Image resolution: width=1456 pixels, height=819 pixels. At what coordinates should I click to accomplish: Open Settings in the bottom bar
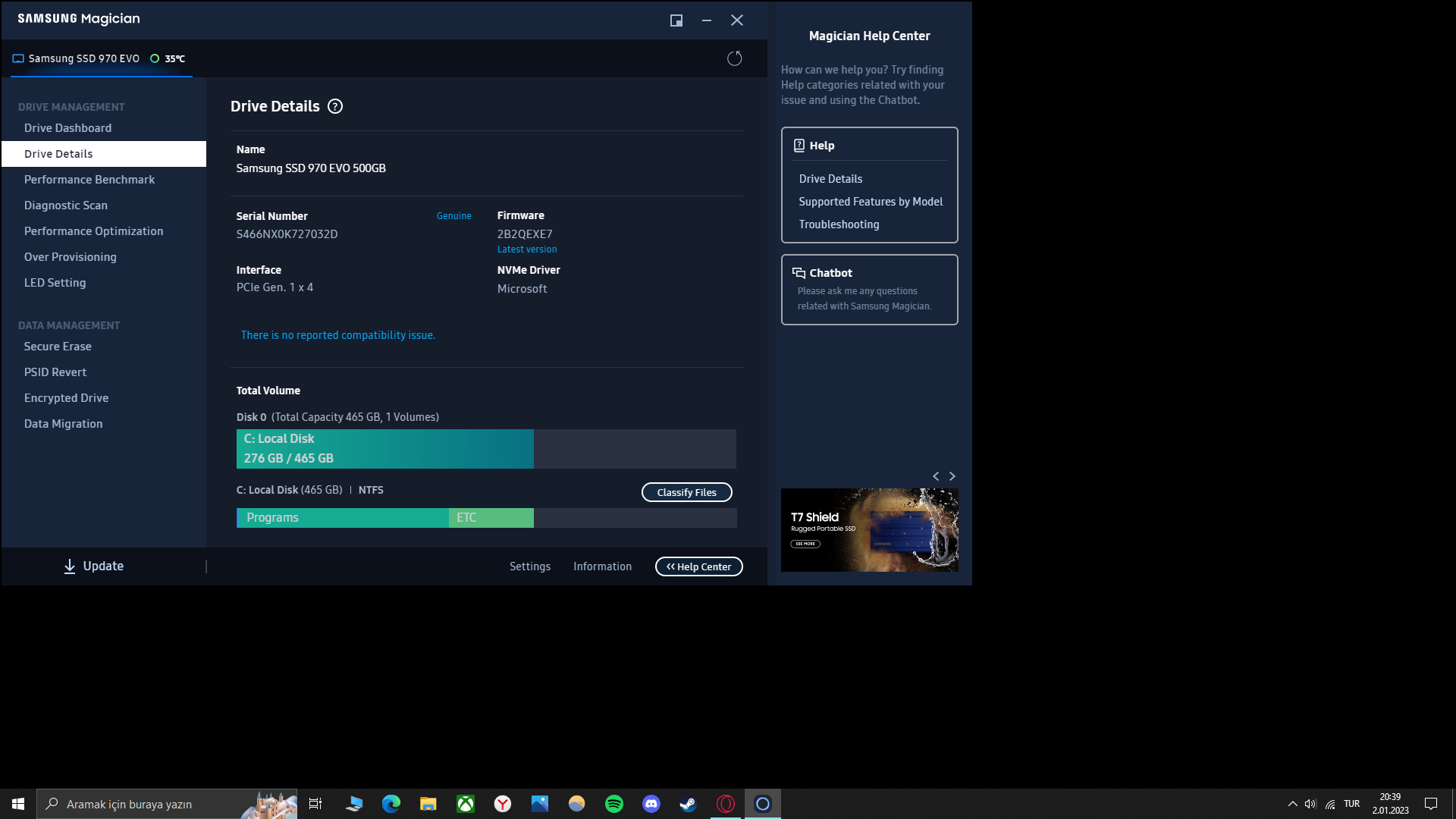pos(529,566)
